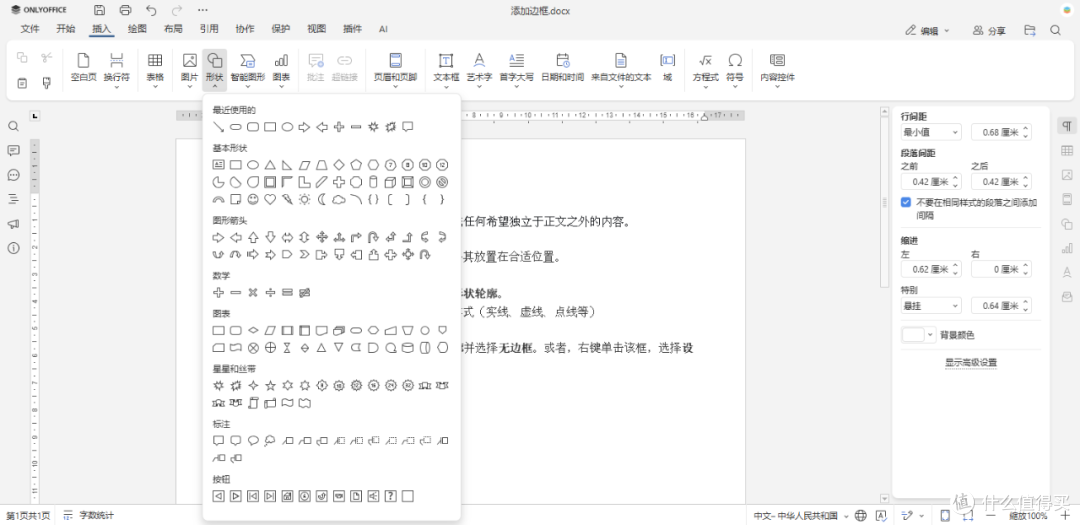Open the comments sidebar icon
The width and height of the screenshot is (1080, 525).
(13, 151)
